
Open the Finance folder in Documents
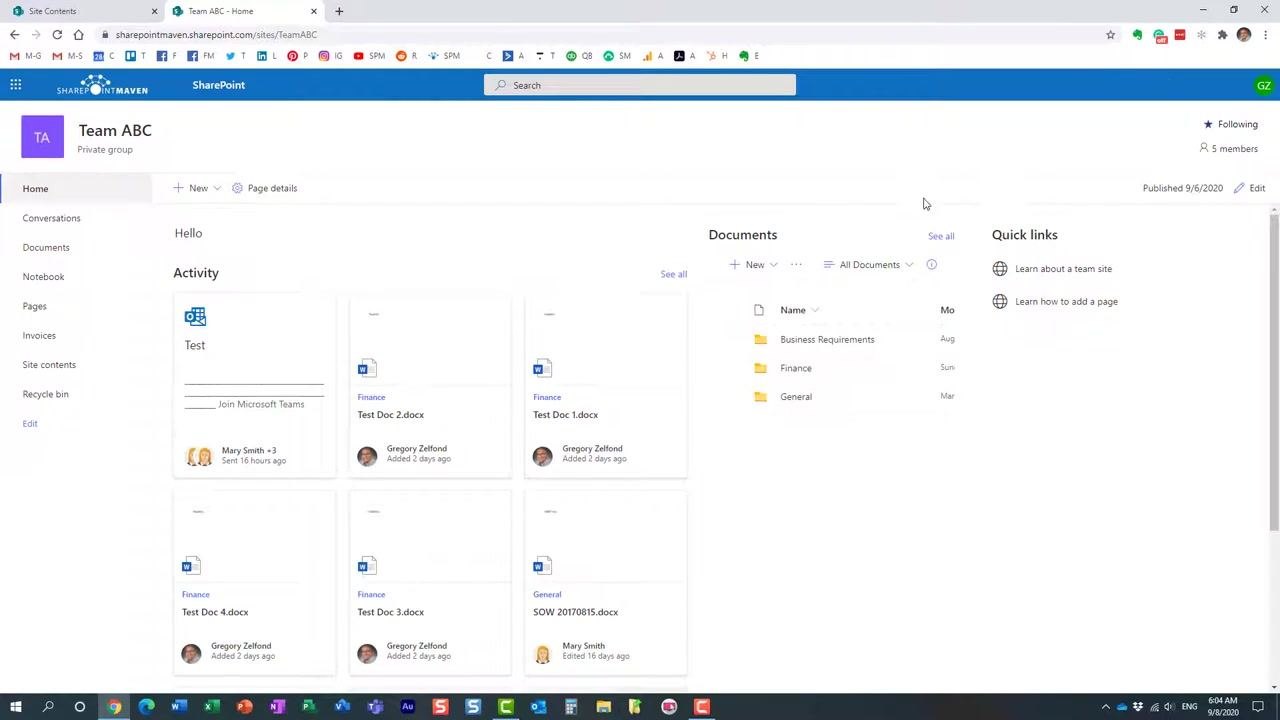[796, 368]
